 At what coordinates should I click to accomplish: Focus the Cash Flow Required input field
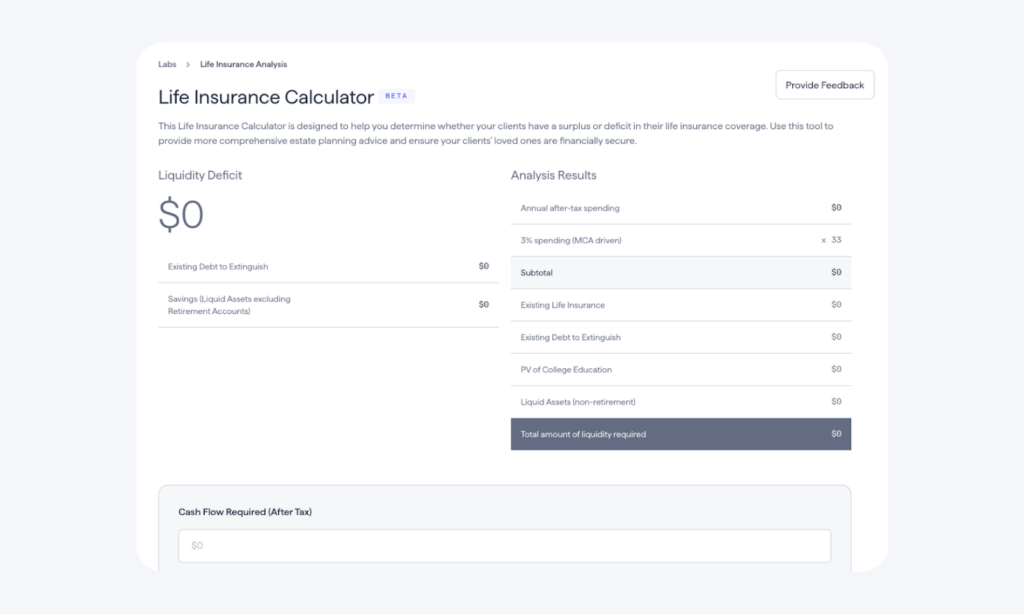tap(504, 545)
